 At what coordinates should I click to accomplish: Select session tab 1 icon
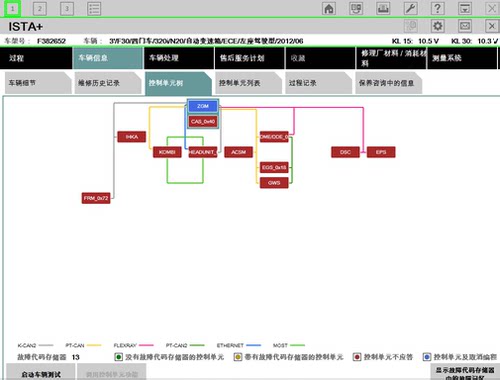point(12,9)
